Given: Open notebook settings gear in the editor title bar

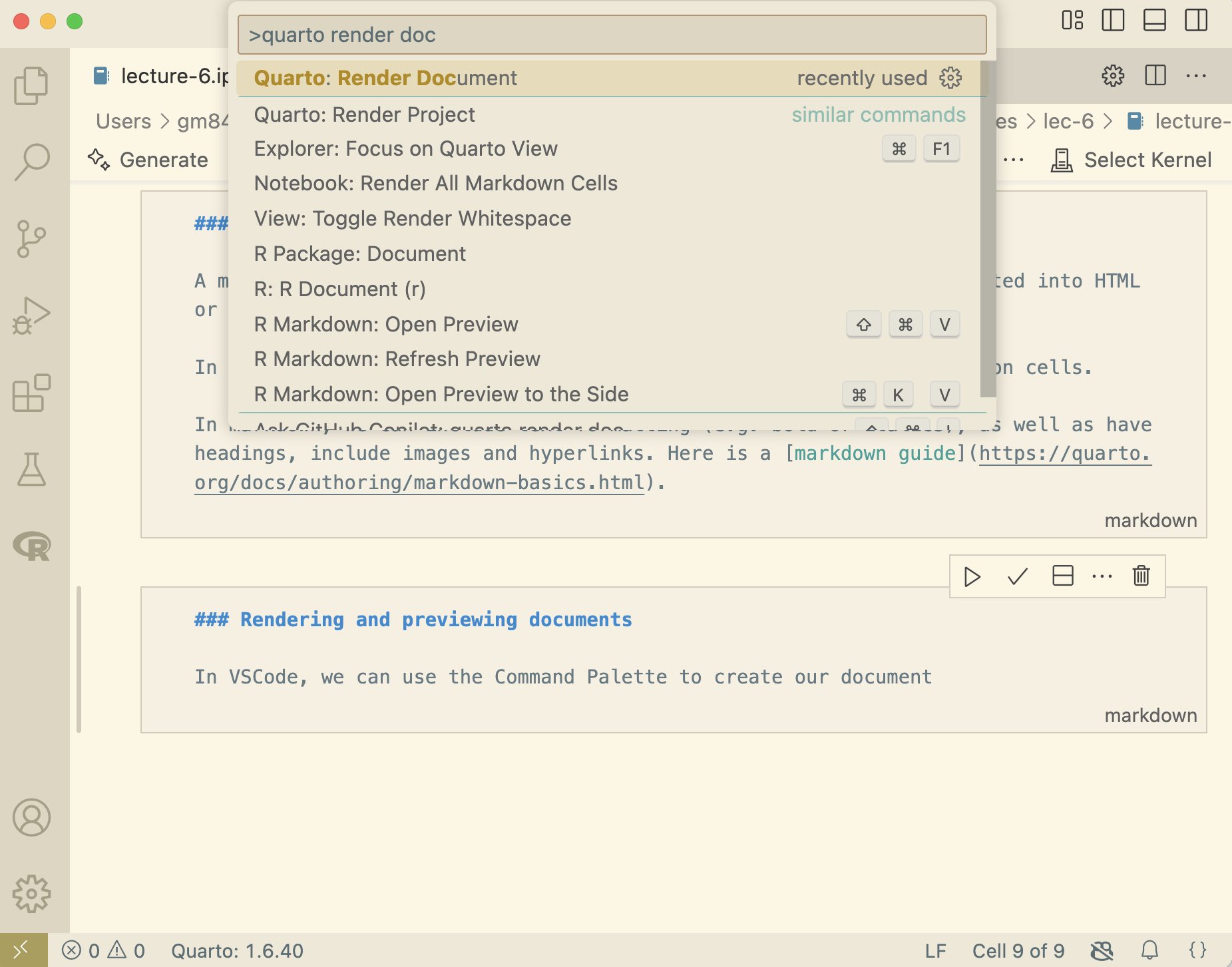Looking at the screenshot, I should click(x=1113, y=76).
